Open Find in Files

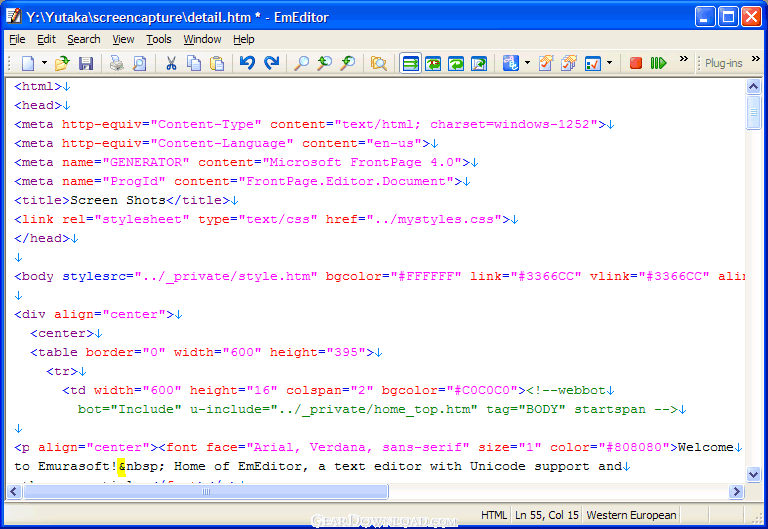coord(379,63)
